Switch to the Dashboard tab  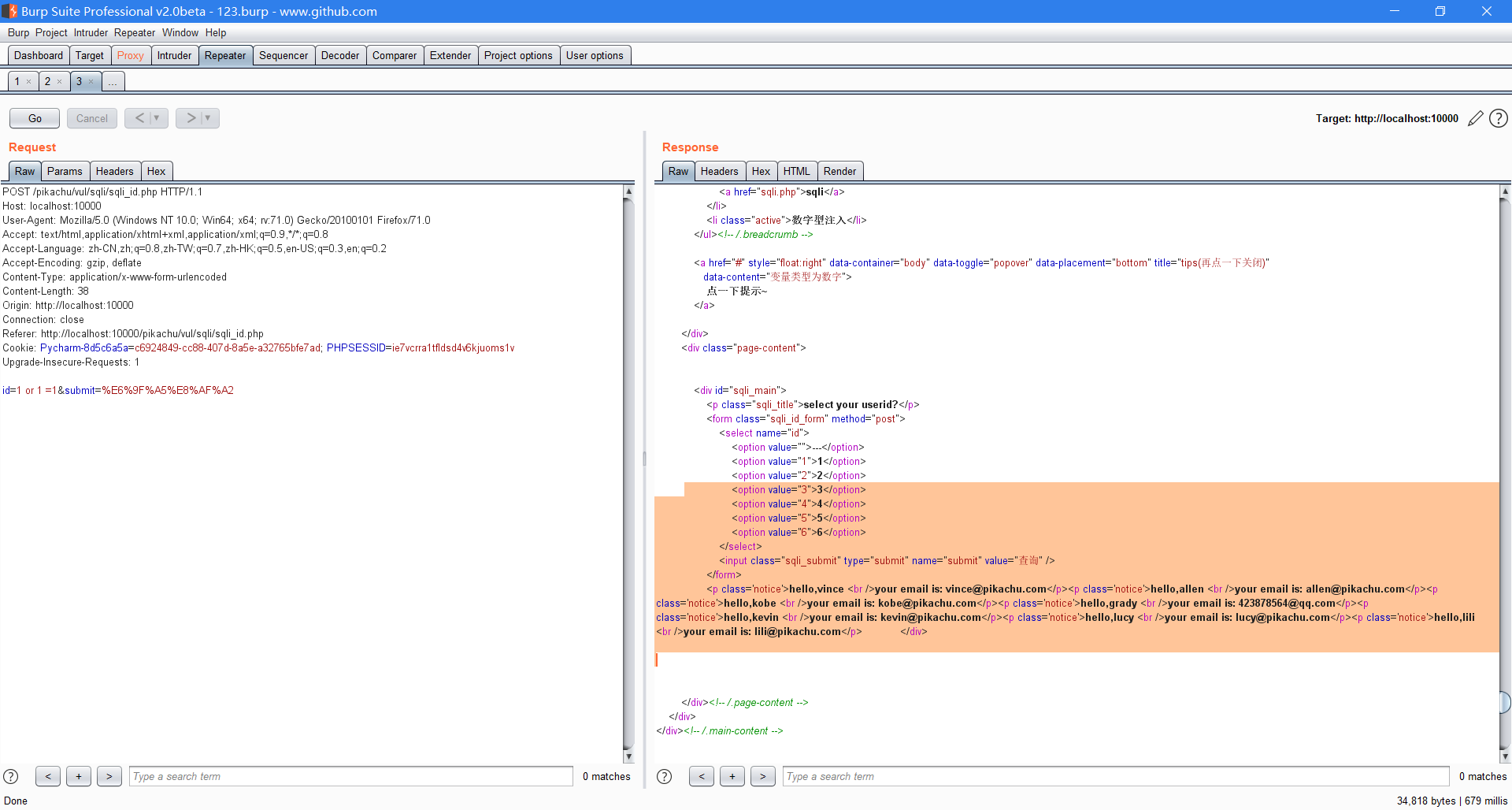(39, 55)
